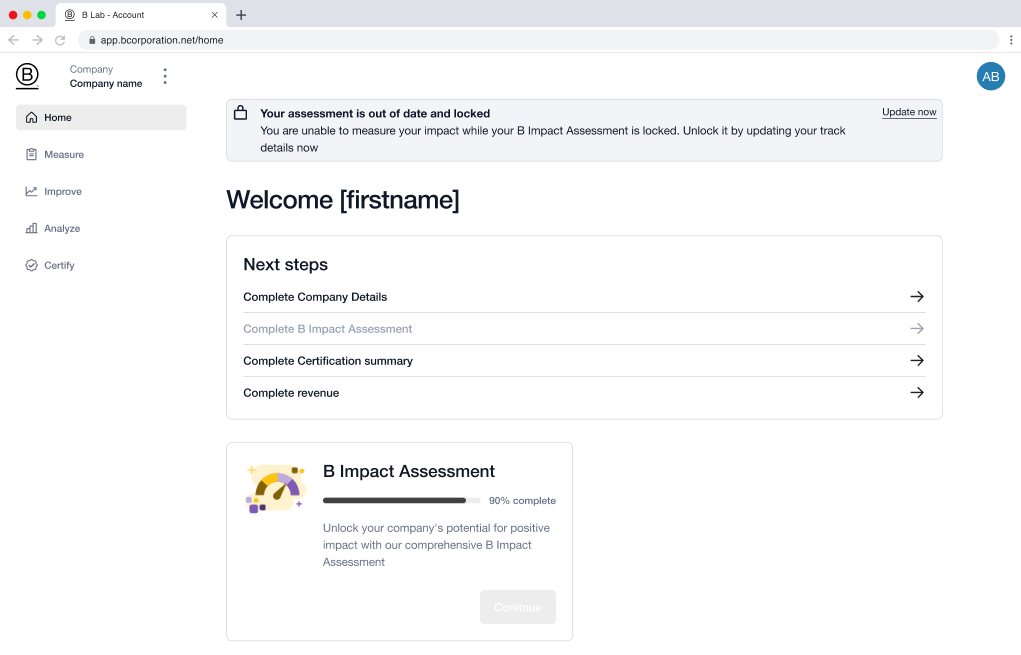Click the arrow beside Complete revenue
Screen dimensions: 1021x655
tap(917, 393)
